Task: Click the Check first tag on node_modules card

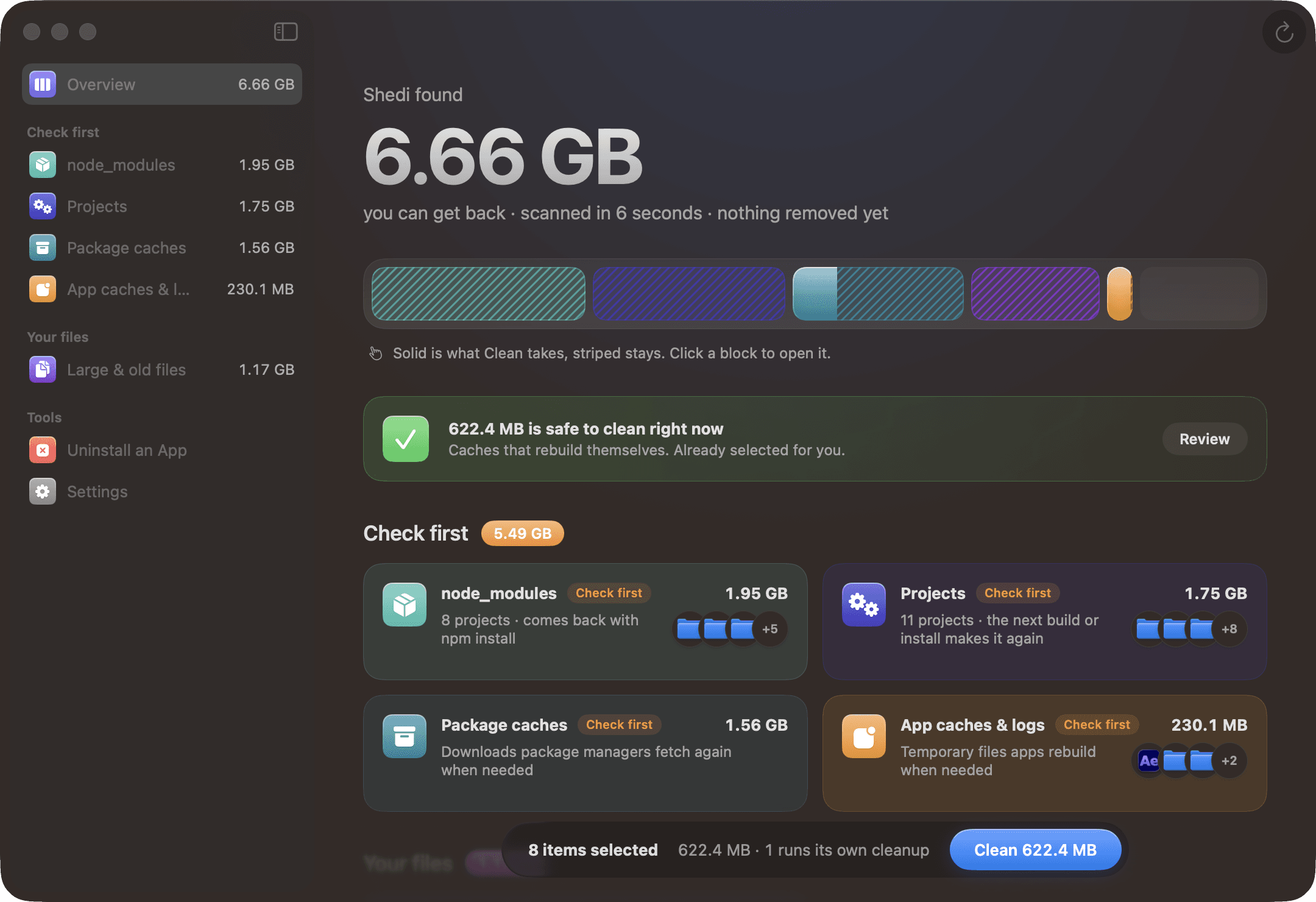Action: (x=609, y=593)
